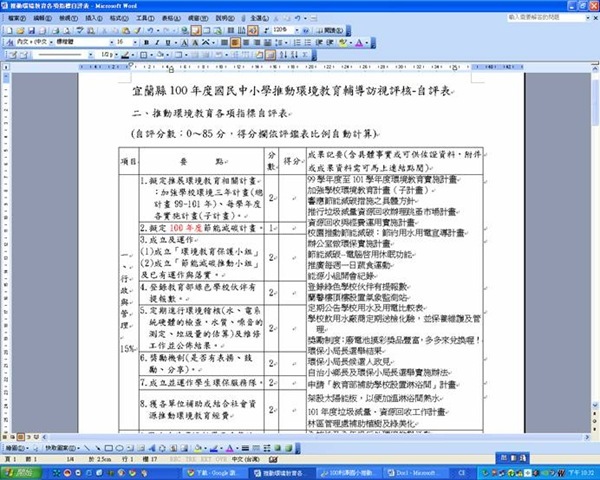Image resolution: width=600 pixels, height=480 pixels.
Task: Toggle Bold formatting
Action: [146, 42]
